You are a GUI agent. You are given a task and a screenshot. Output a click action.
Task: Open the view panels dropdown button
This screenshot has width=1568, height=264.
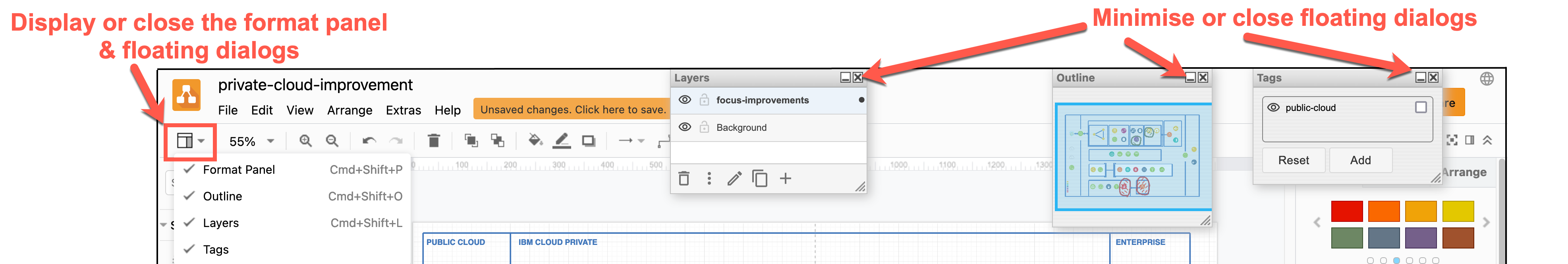(x=191, y=141)
